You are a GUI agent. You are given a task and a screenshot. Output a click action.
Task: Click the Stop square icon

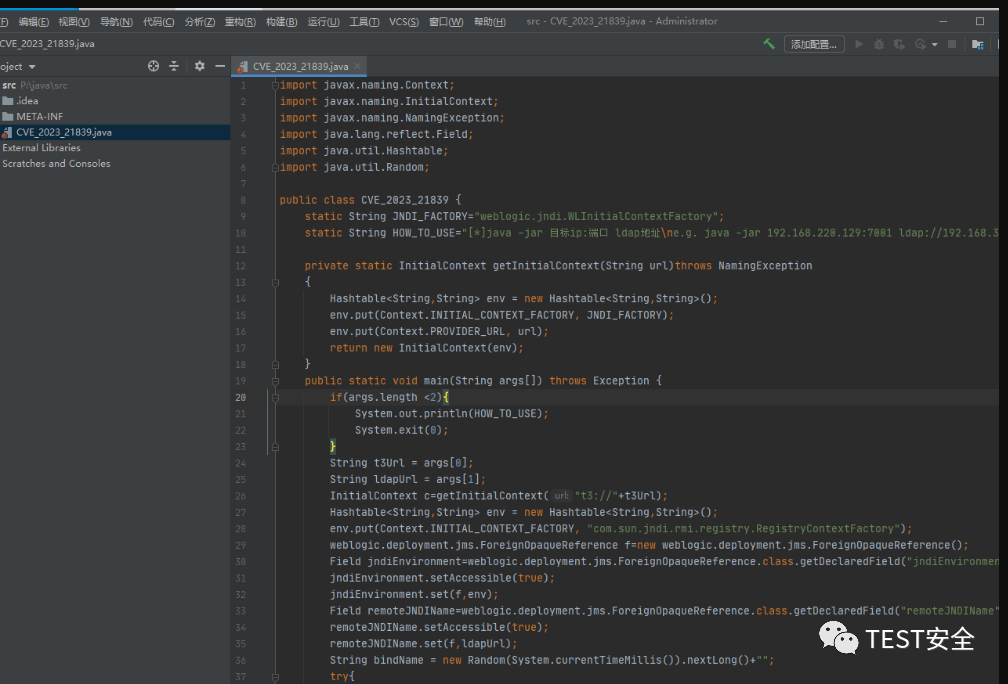click(x=952, y=44)
